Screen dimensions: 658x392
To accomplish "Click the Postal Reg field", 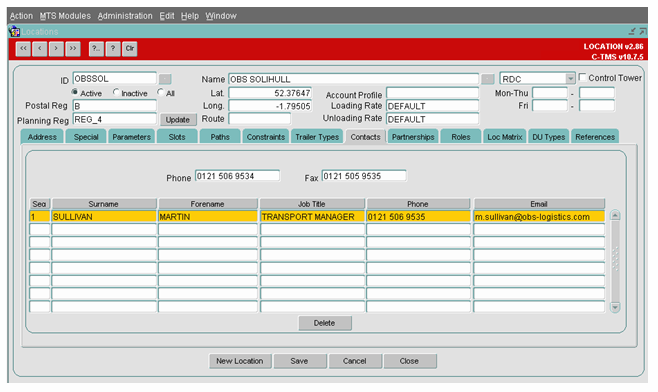I will pyautogui.click(x=115, y=106).
